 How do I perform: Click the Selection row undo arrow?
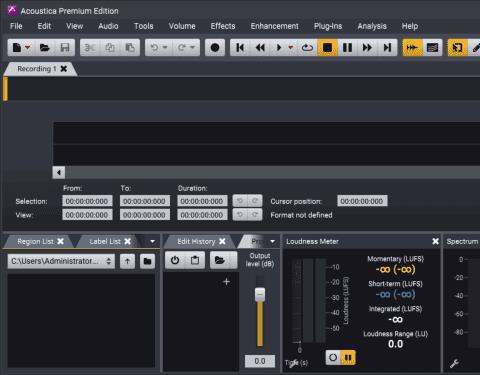[240, 201]
